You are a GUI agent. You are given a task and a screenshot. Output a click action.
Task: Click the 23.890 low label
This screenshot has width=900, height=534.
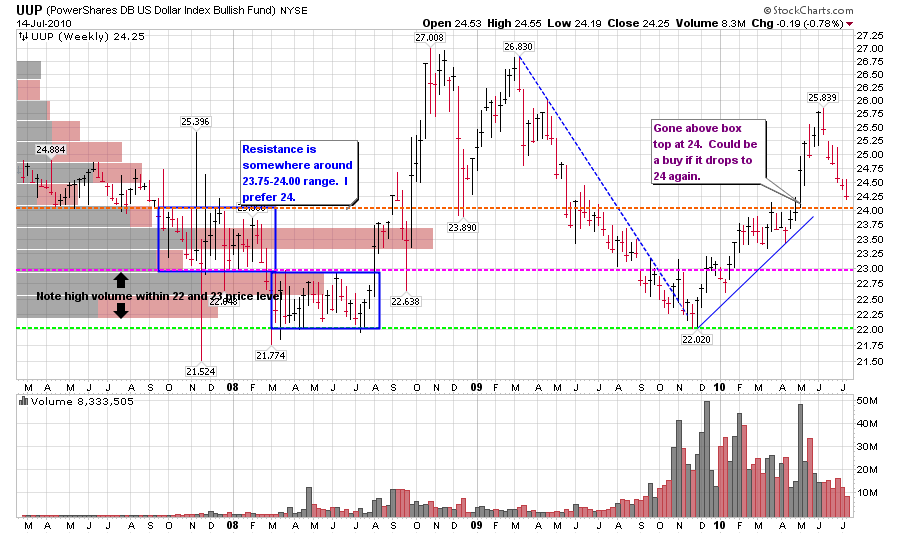coord(462,228)
